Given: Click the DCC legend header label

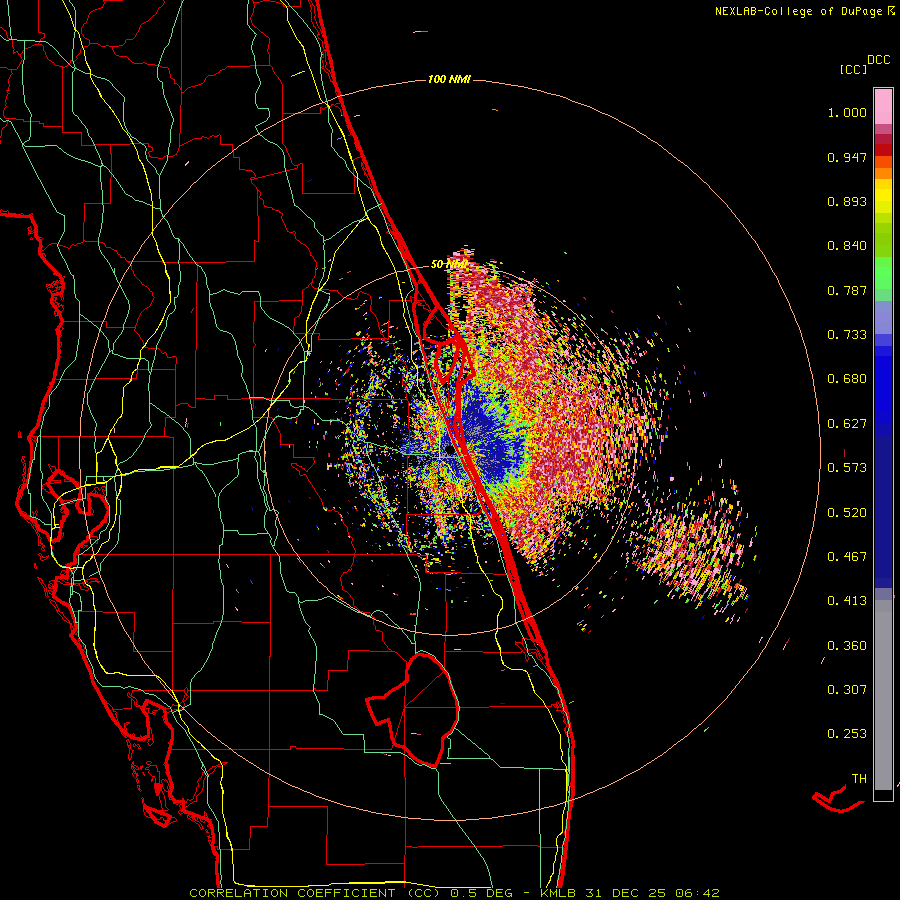Looking at the screenshot, I should pyautogui.click(x=879, y=60).
